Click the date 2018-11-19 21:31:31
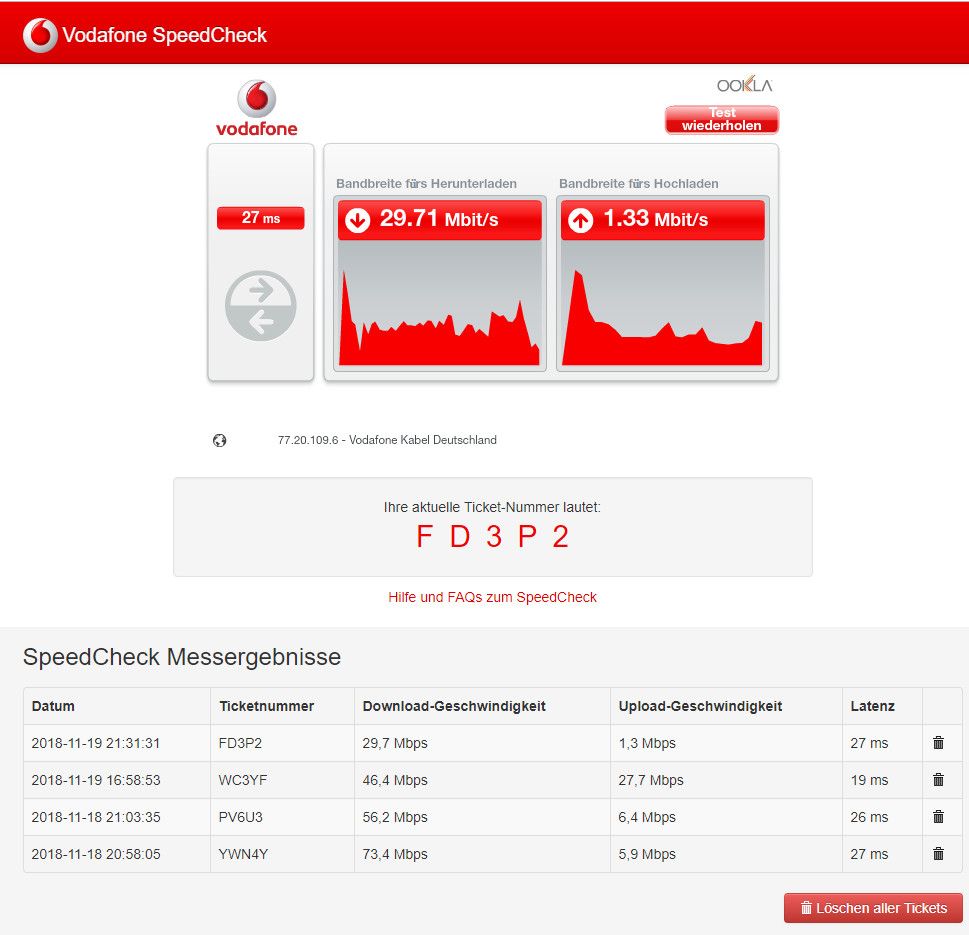969x935 pixels. pos(96,743)
